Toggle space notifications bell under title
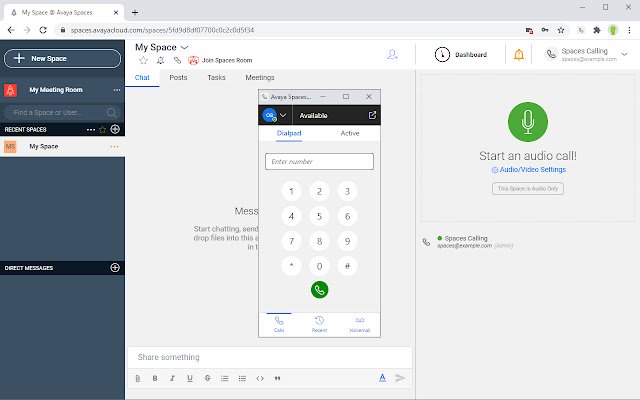Viewport: 640px width, 400px height. click(x=160, y=60)
